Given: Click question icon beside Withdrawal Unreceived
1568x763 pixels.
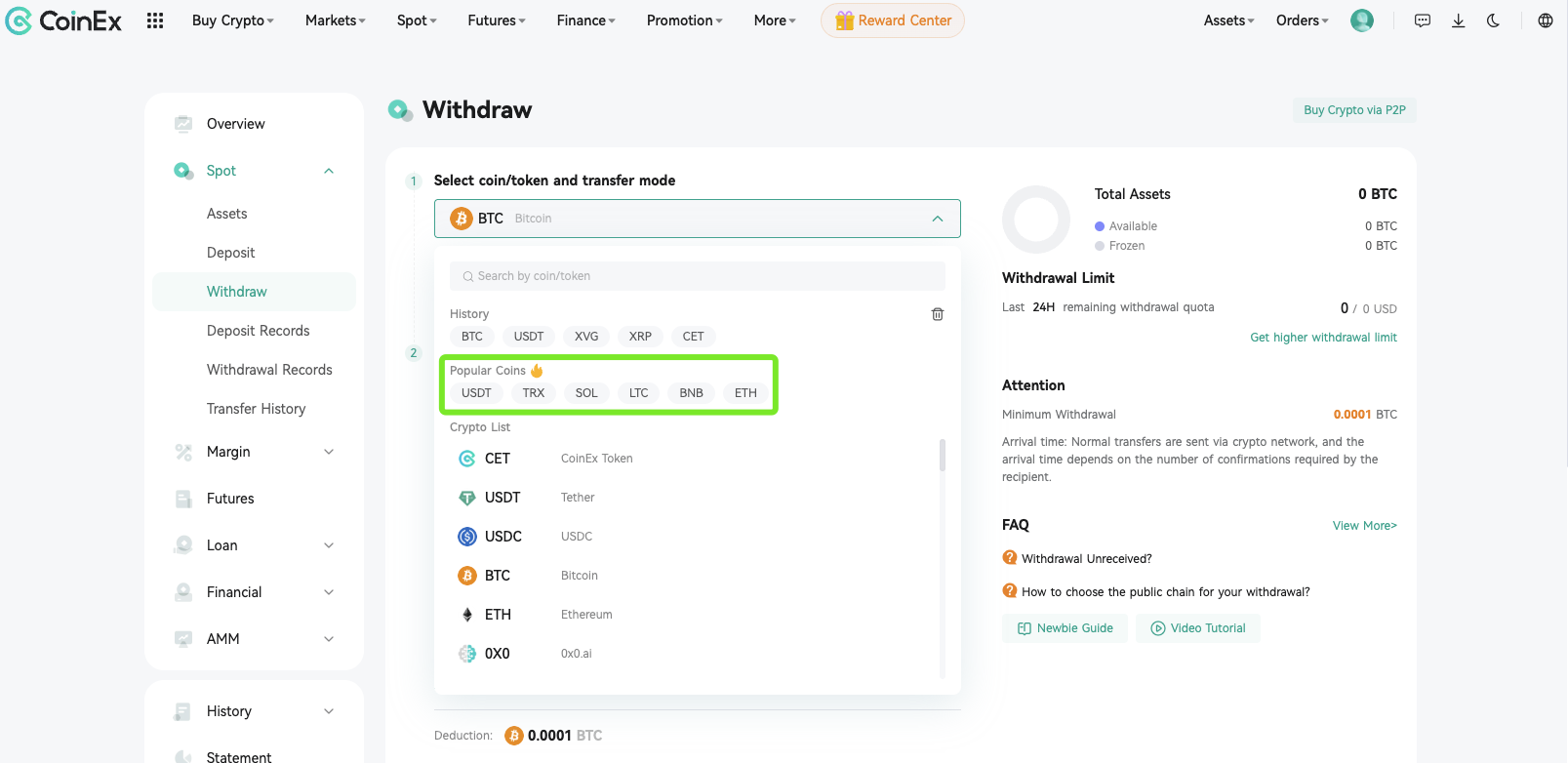Looking at the screenshot, I should (1010, 558).
